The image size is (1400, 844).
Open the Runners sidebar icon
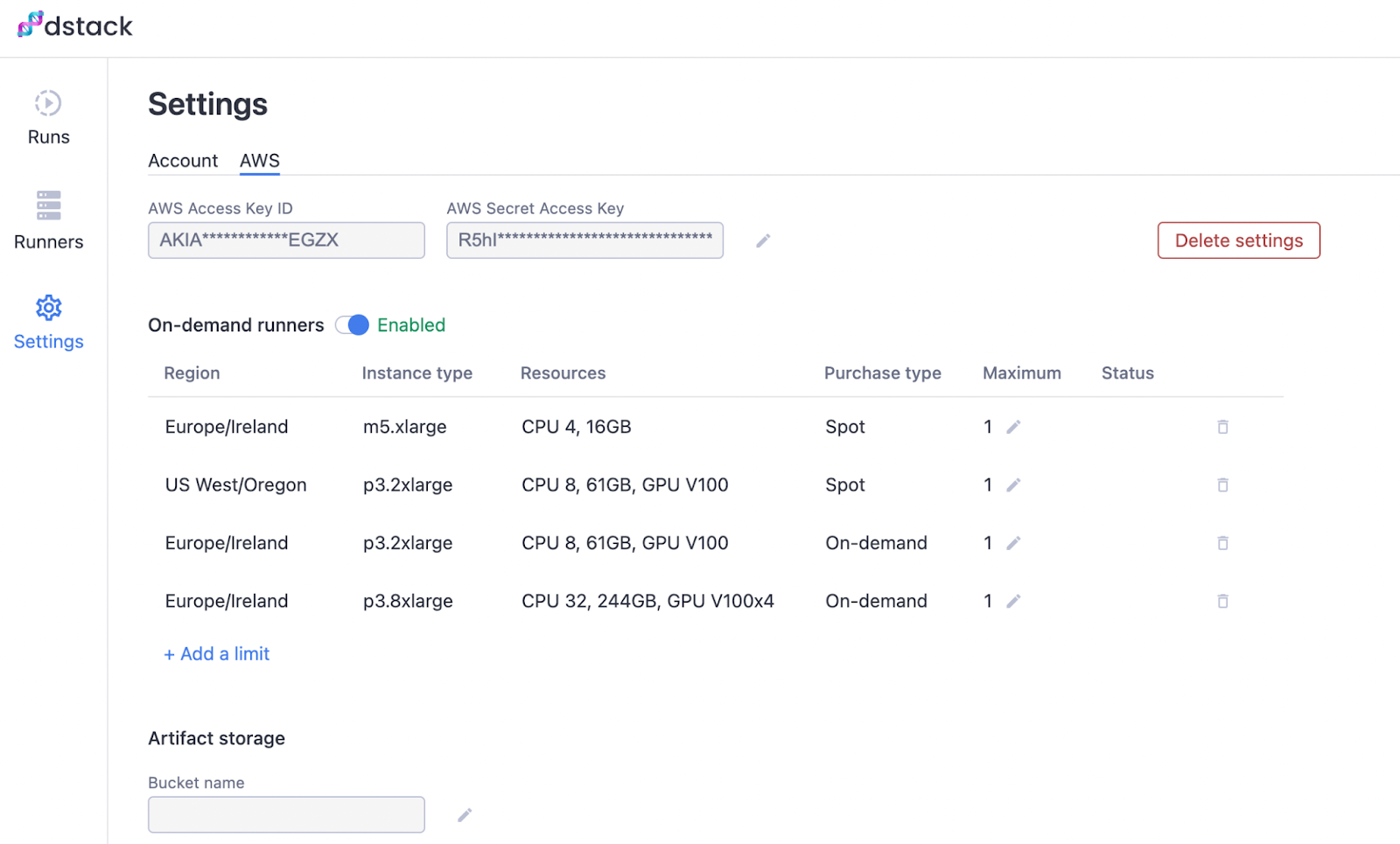point(48,205)
